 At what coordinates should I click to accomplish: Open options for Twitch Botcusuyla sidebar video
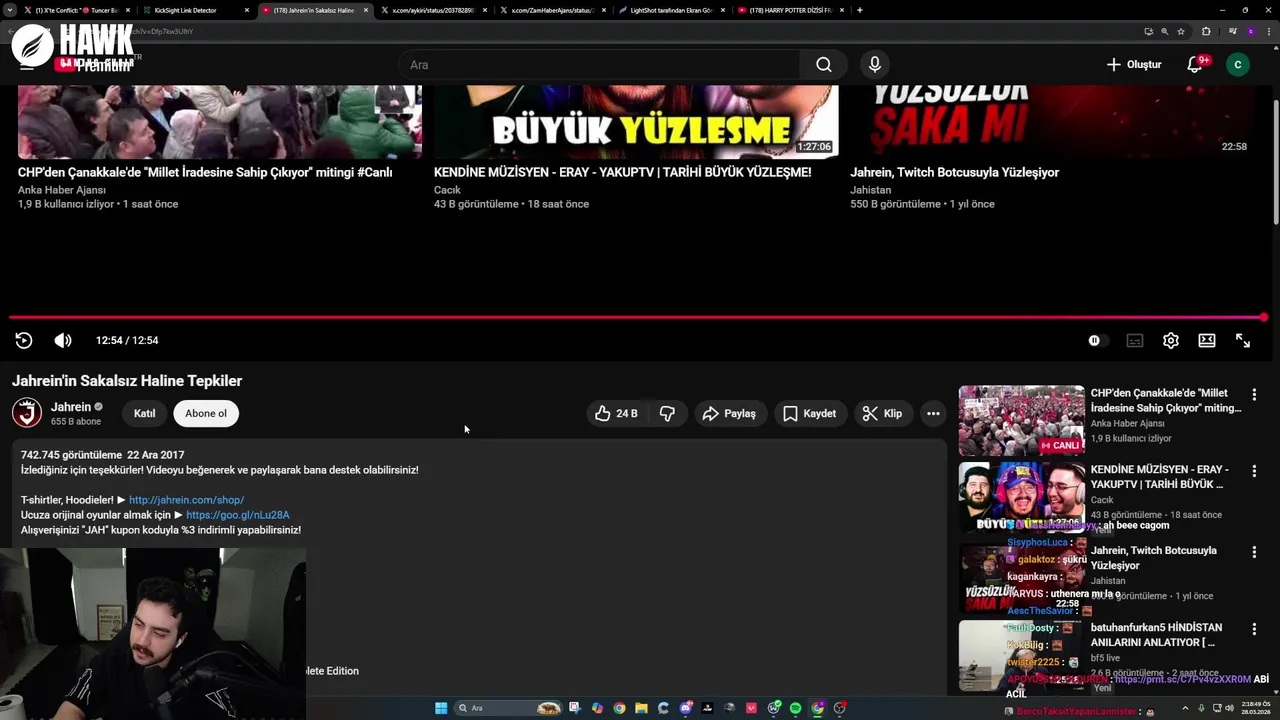(x=1254, y=552)
